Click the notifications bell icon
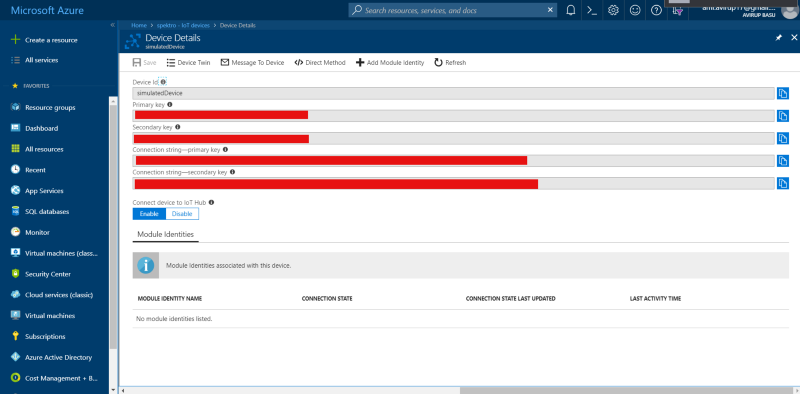 coord(571,10)
